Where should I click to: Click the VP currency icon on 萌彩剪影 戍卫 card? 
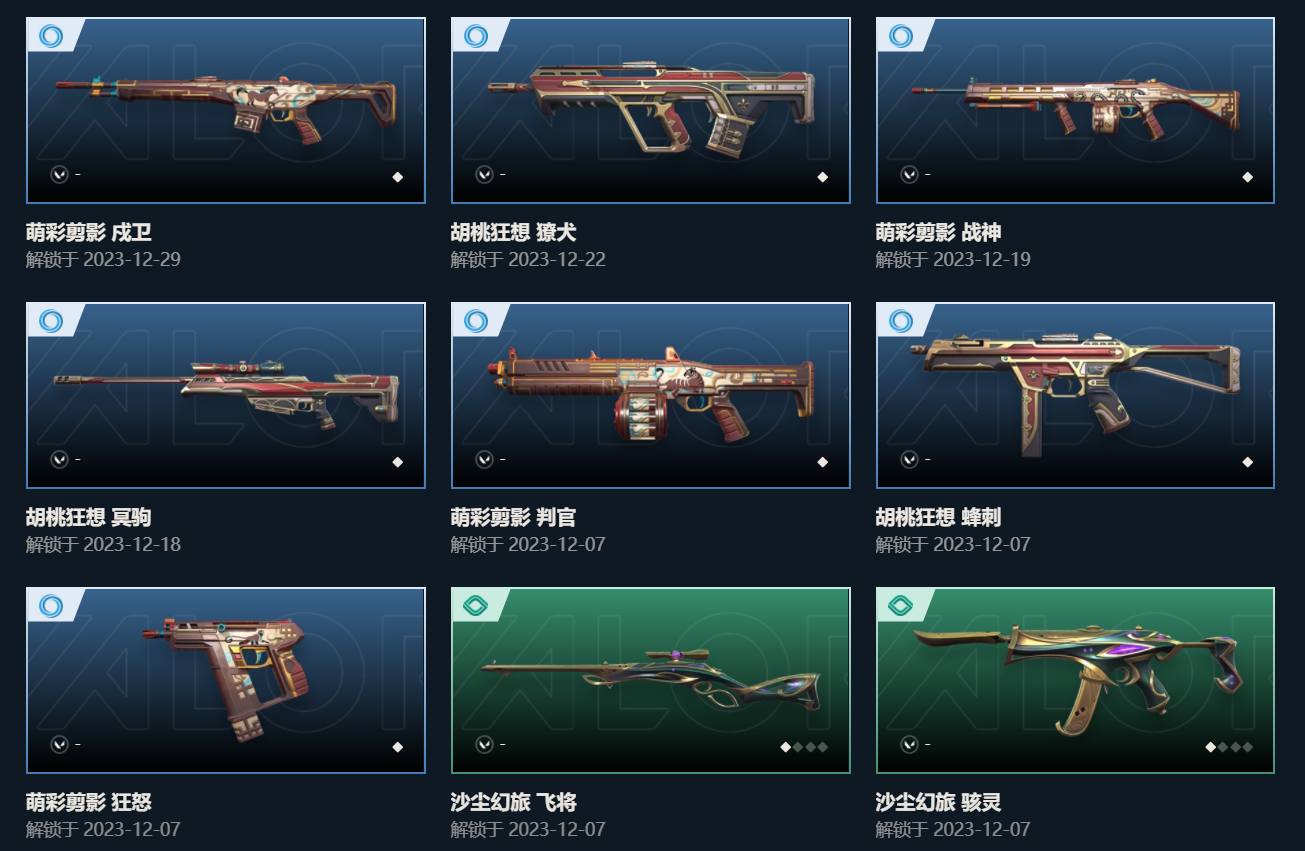click(59, 175)
